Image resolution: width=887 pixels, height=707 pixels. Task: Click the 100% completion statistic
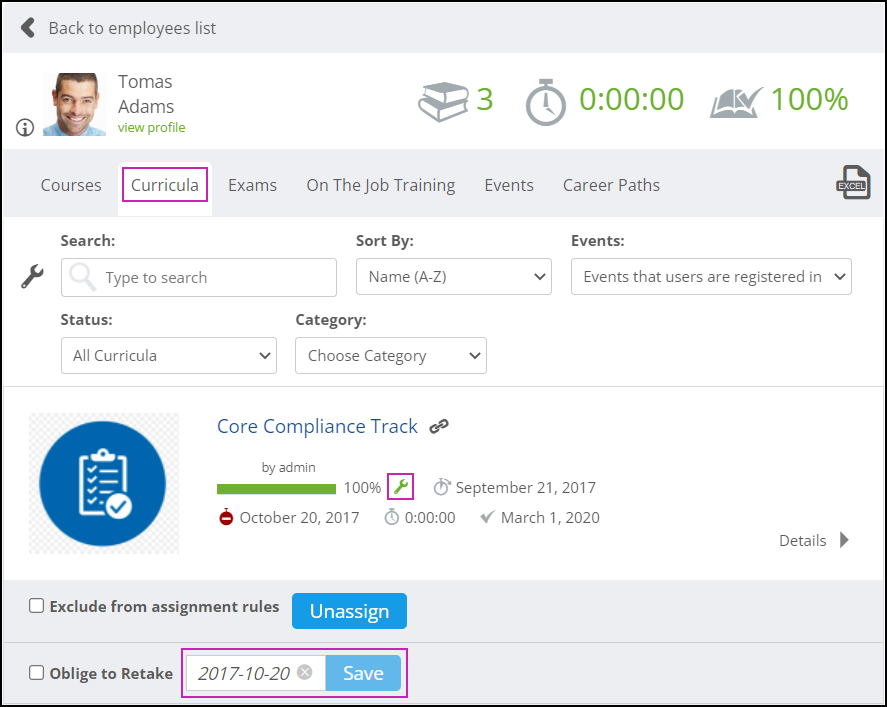(810, 100)
